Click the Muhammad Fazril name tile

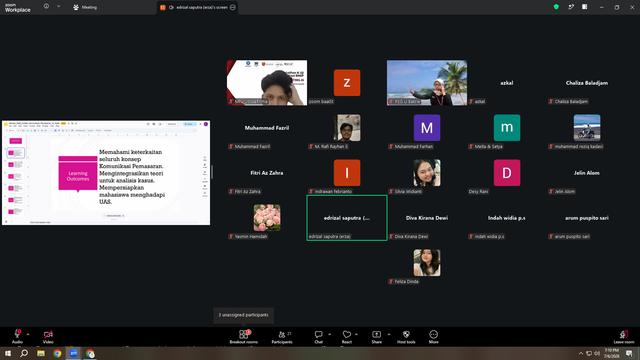267,128
